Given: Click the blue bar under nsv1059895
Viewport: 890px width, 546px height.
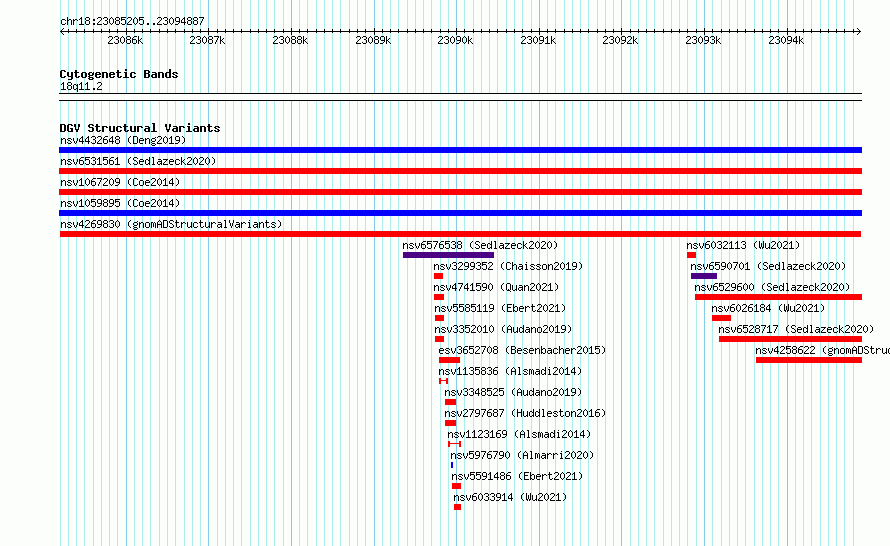Looking at the screenshot, I should [460, 213].
